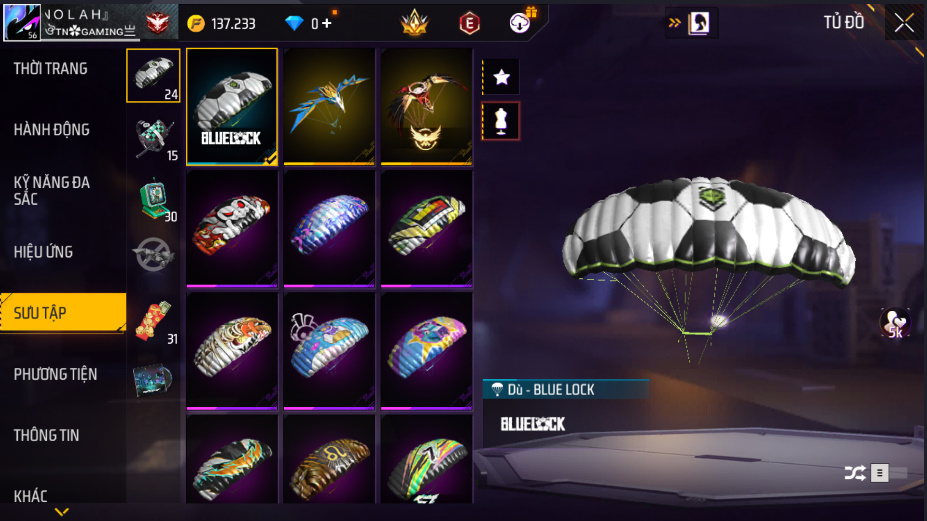
Task: Toggle the list view switch
Action: pos(889,473)
